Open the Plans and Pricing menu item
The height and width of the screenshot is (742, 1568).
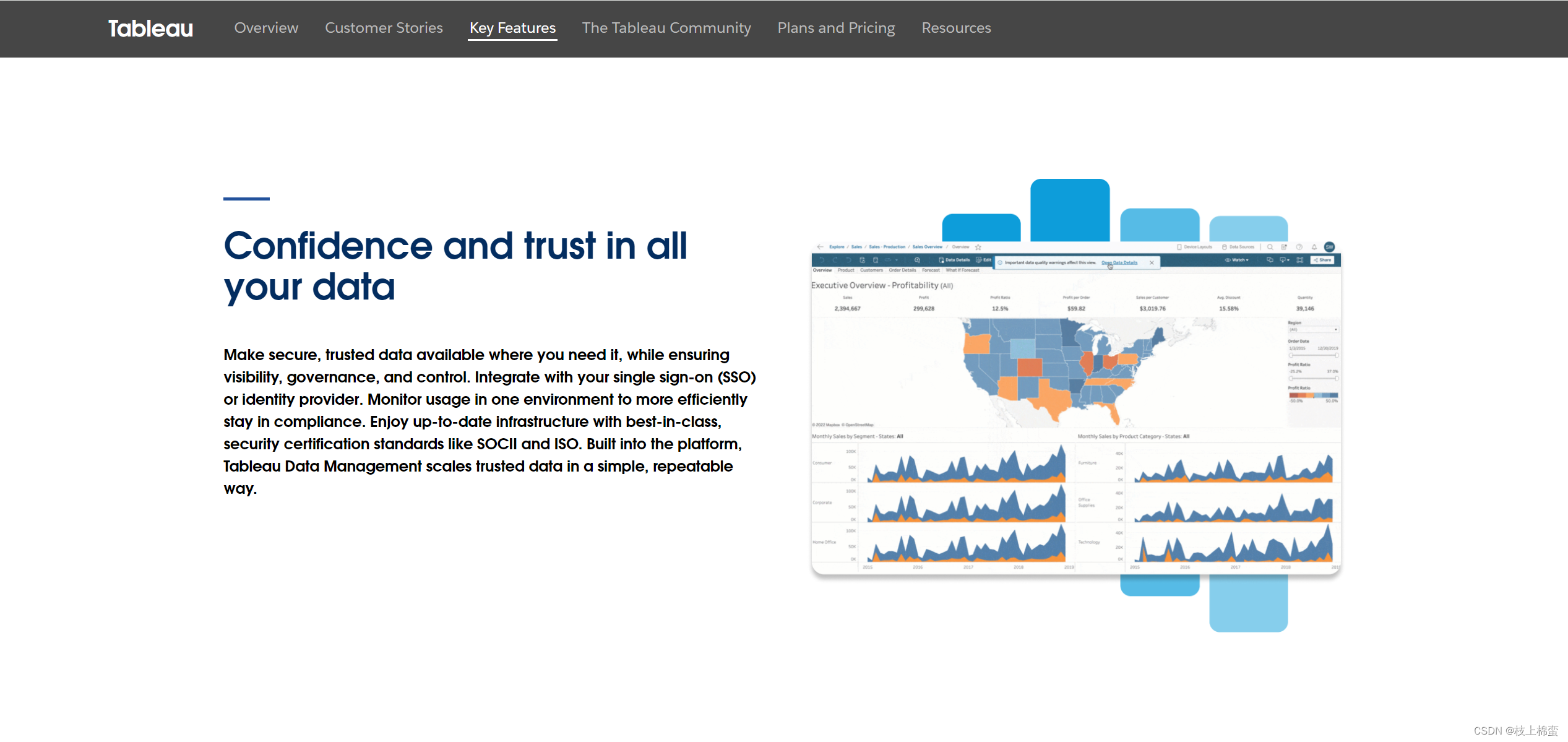(836, 28)
